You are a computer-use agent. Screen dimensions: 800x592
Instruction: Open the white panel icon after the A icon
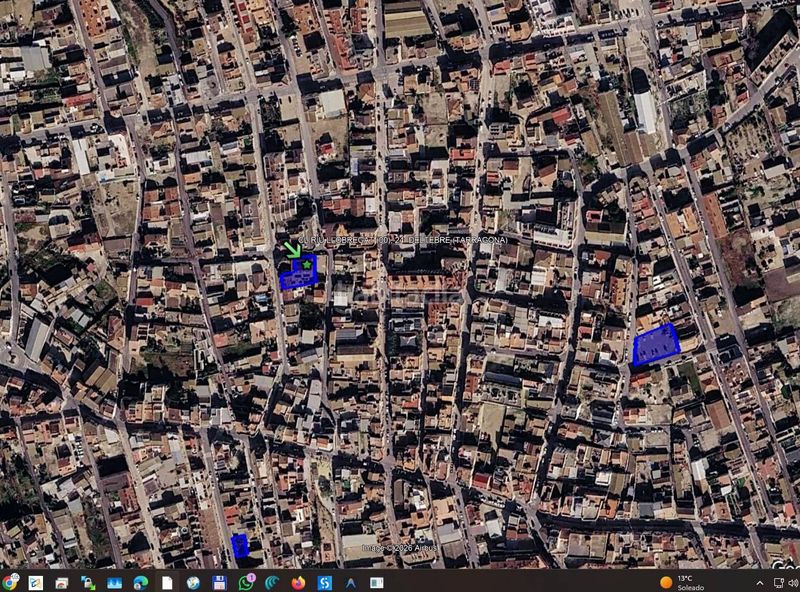coord(377,582)
